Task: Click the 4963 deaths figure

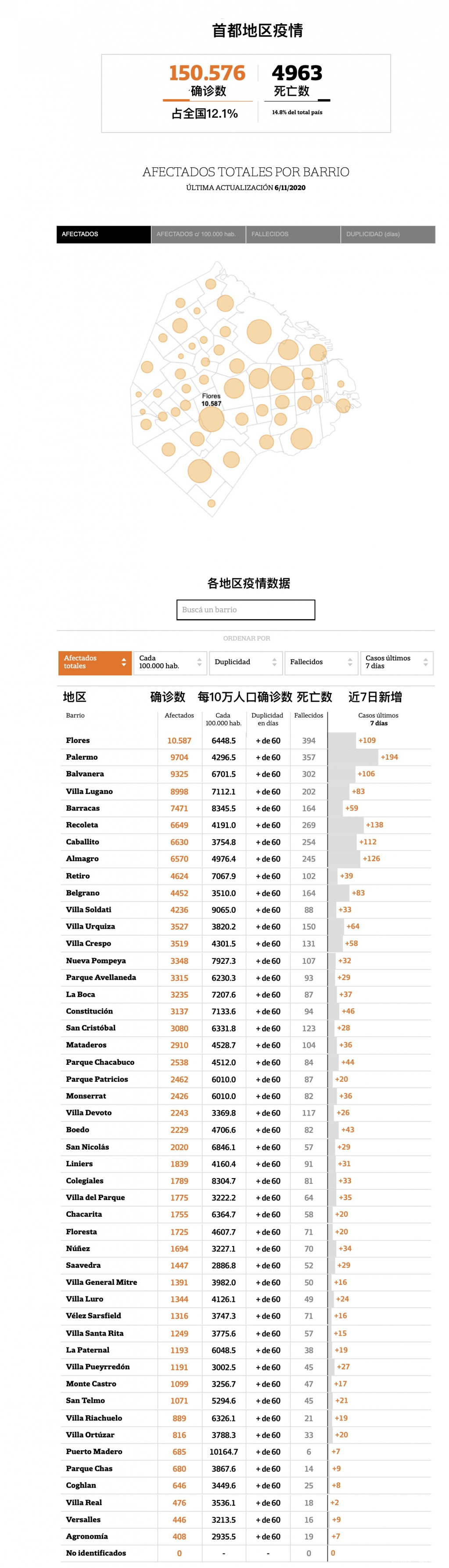Action: pyautogui.click(x=297, y=73)
